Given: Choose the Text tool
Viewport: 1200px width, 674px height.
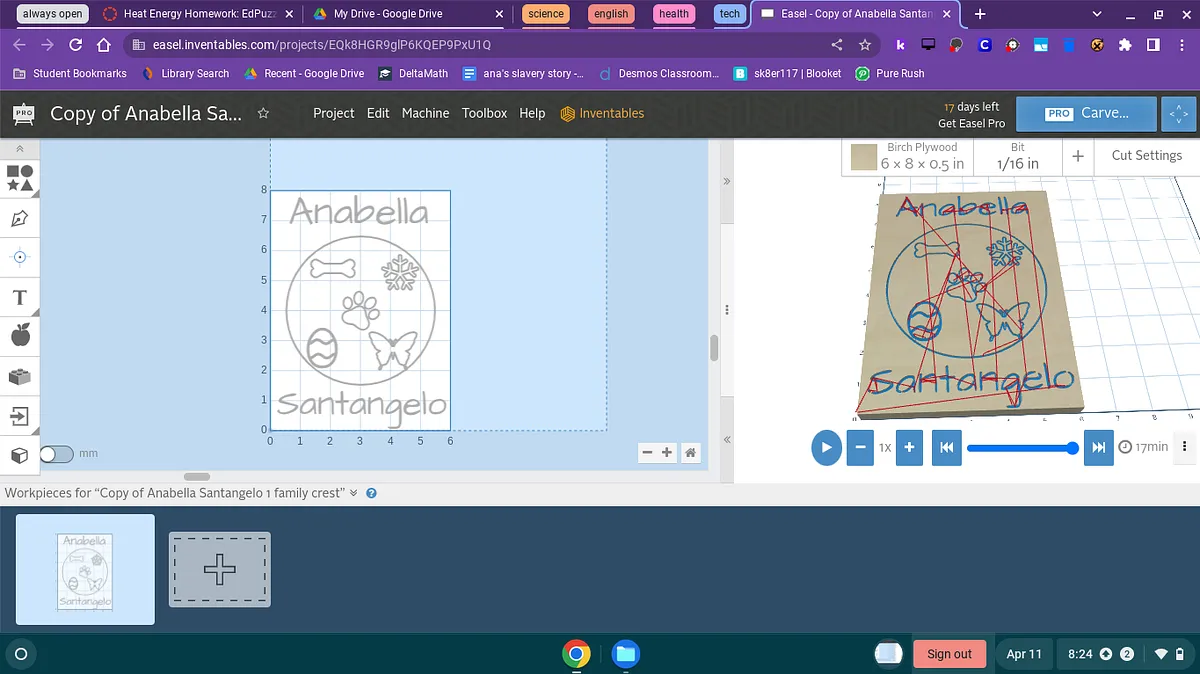Looking at the screenshot, I should coord(20,297).
